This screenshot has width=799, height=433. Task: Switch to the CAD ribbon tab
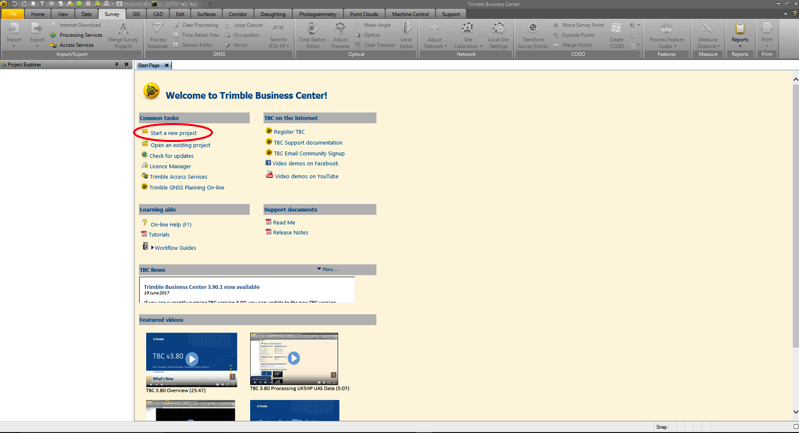point(158,14)
